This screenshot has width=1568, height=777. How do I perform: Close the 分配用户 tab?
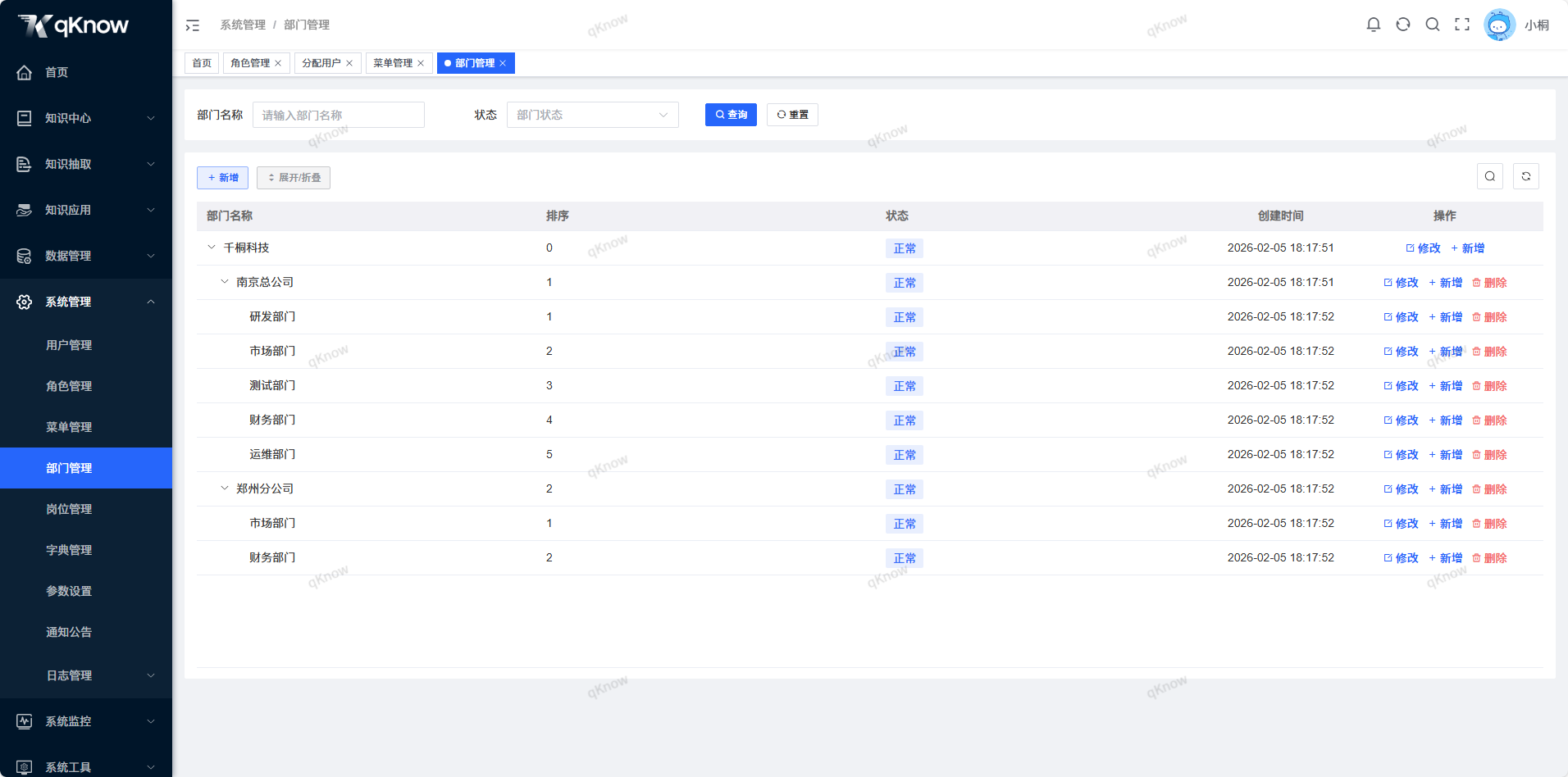(x=349, y=63)
